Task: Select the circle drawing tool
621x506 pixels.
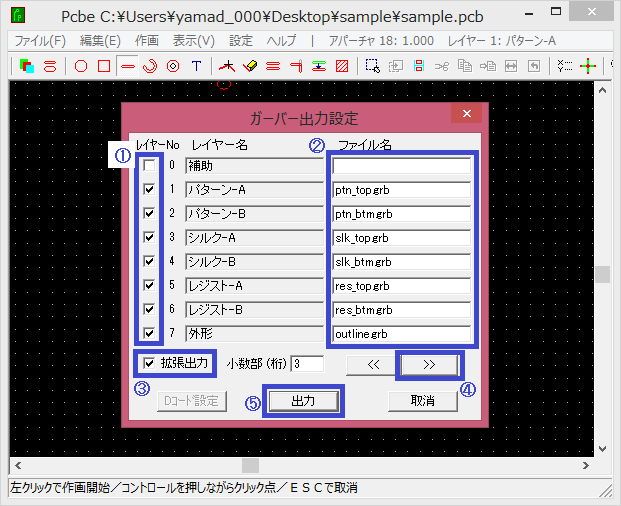Action: 81,66
